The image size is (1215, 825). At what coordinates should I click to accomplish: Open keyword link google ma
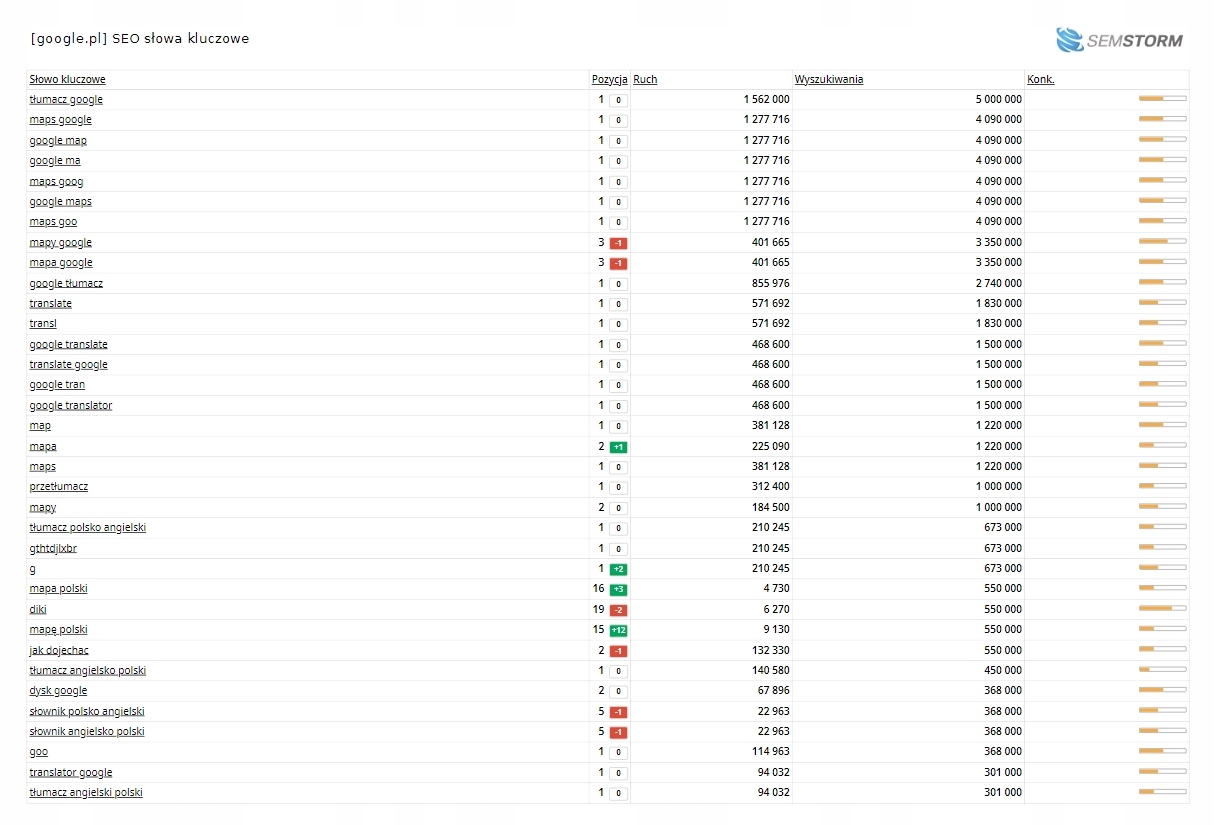55,161
